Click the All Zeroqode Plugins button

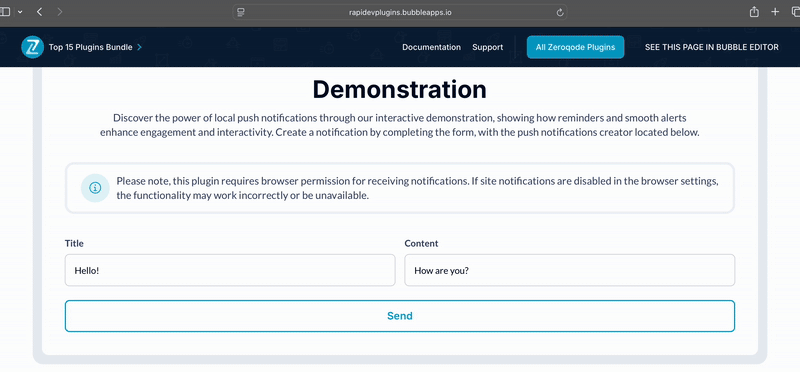[x=576, y=47]
